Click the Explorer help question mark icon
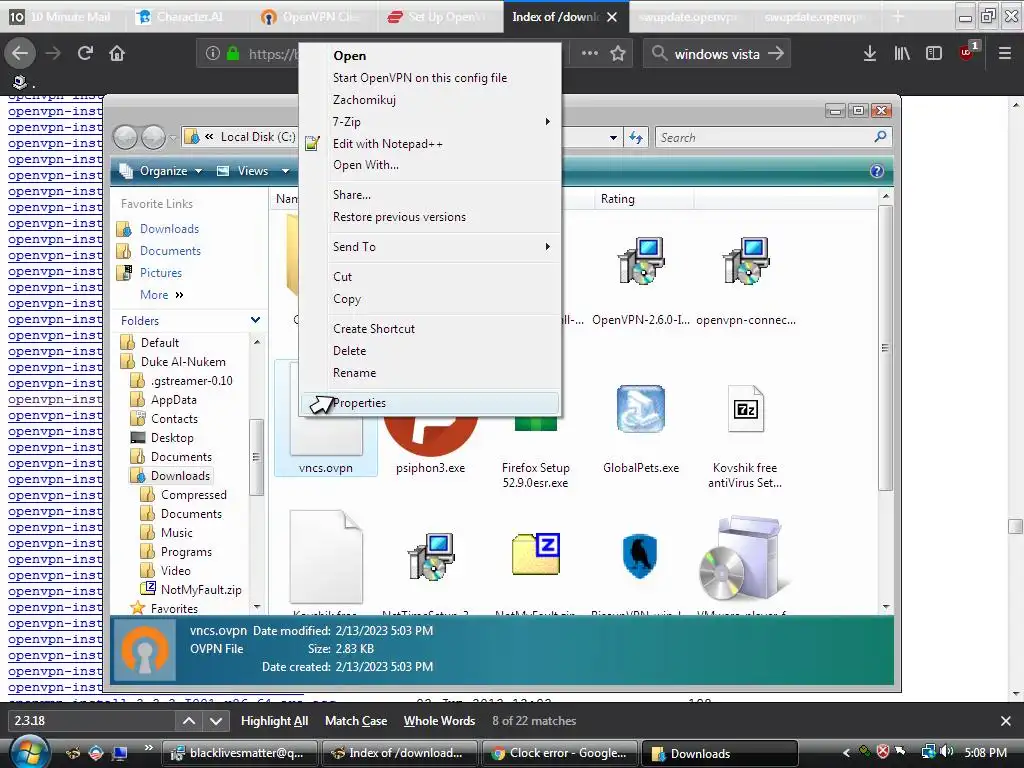This screenshot has height=768, width=1024. click(x=876, y=171)
